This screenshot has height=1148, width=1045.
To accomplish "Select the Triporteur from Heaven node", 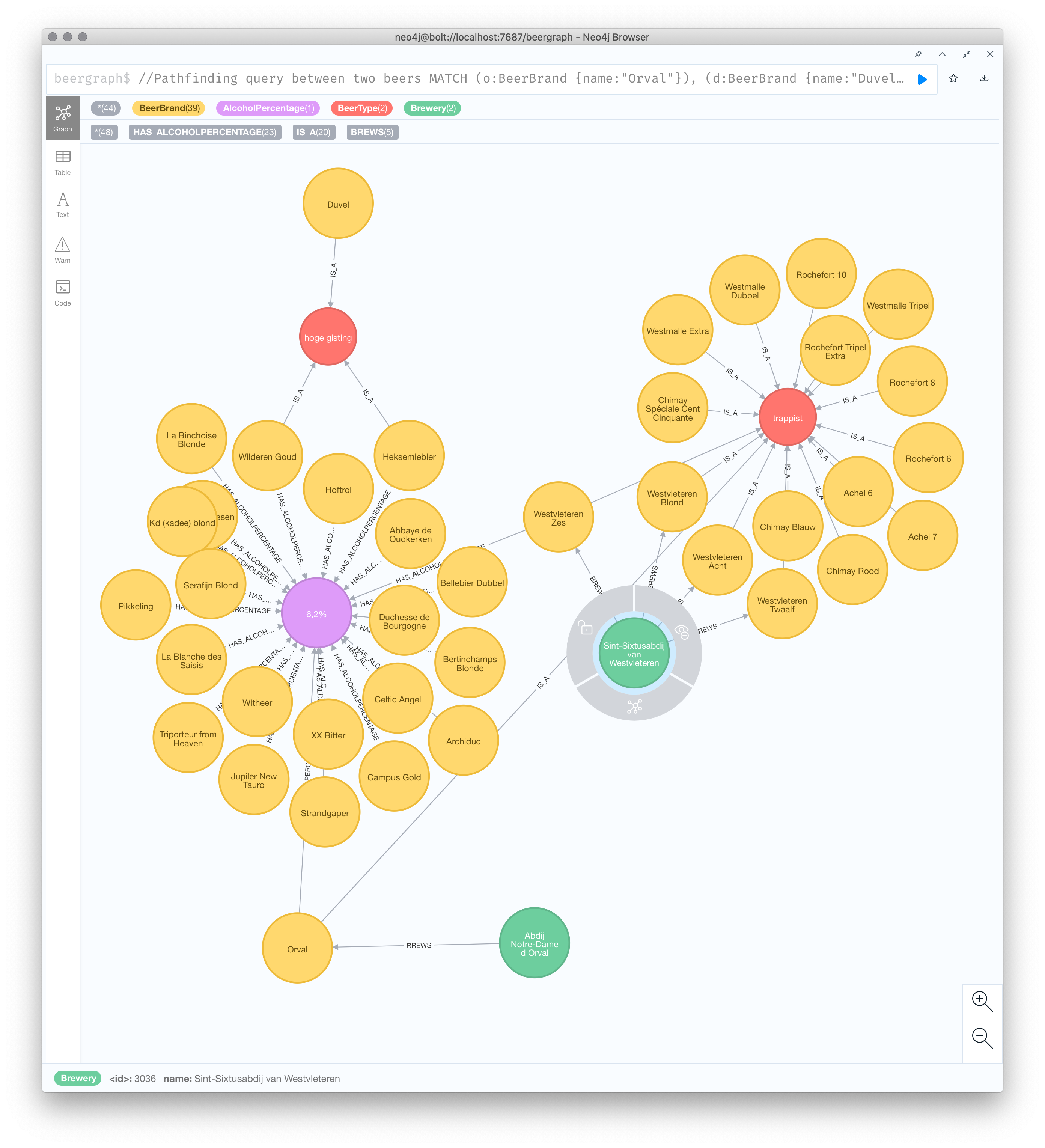I will pyautogui.click(x=188, y=738).
